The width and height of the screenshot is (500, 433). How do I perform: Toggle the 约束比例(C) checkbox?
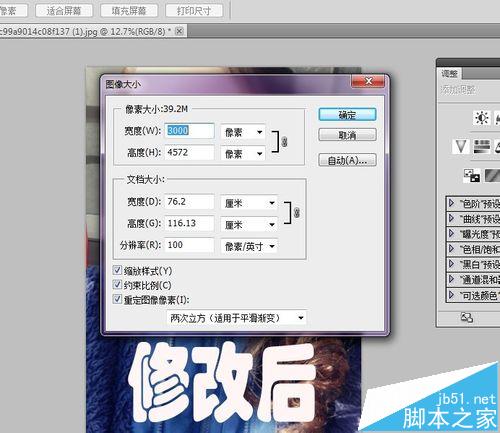[x=117, y=284]
